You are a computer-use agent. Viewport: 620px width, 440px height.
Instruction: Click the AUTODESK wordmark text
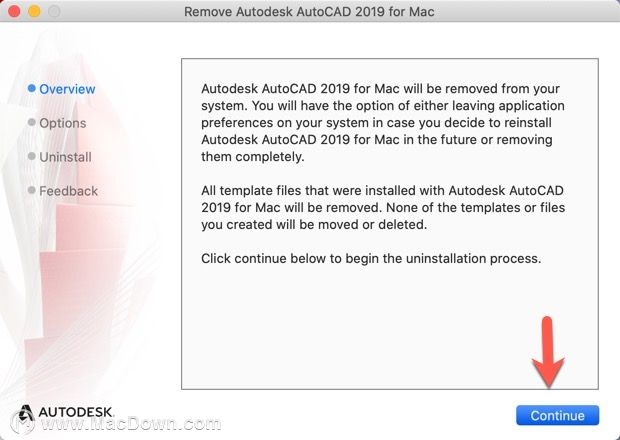tap(75, 412)
